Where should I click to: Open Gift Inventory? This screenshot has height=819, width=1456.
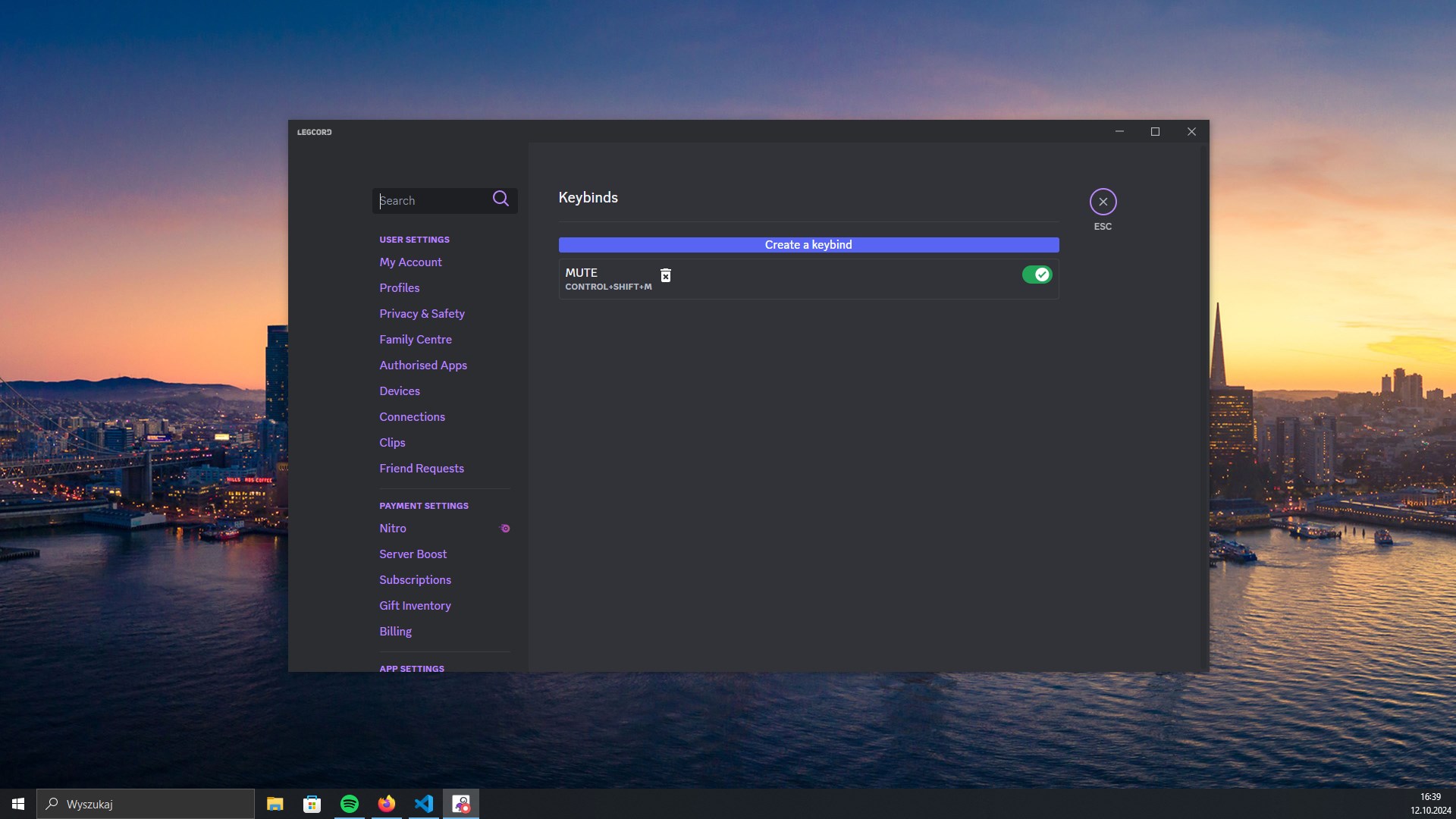pos(415,605)
